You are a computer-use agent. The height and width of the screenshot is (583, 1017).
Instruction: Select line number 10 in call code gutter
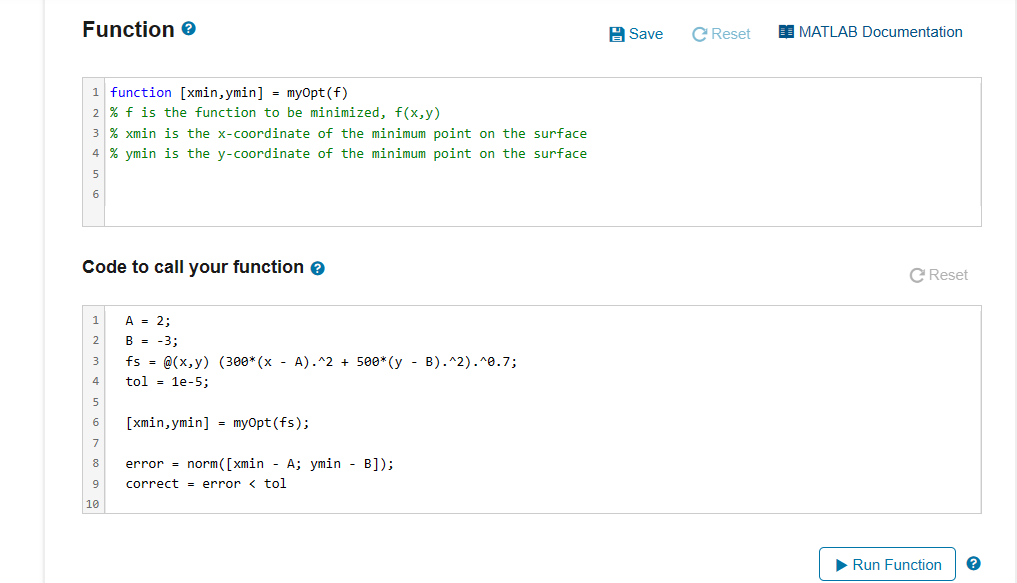click(93, 504)
